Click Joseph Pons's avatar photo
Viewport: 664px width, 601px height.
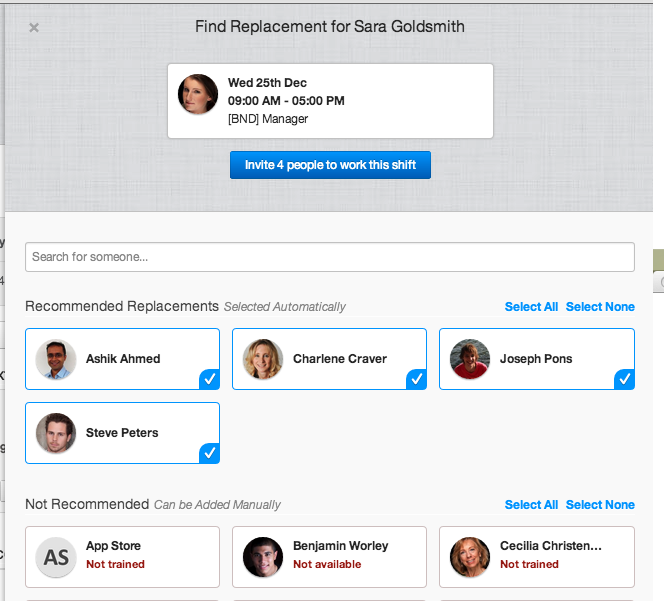coord(470,359)
